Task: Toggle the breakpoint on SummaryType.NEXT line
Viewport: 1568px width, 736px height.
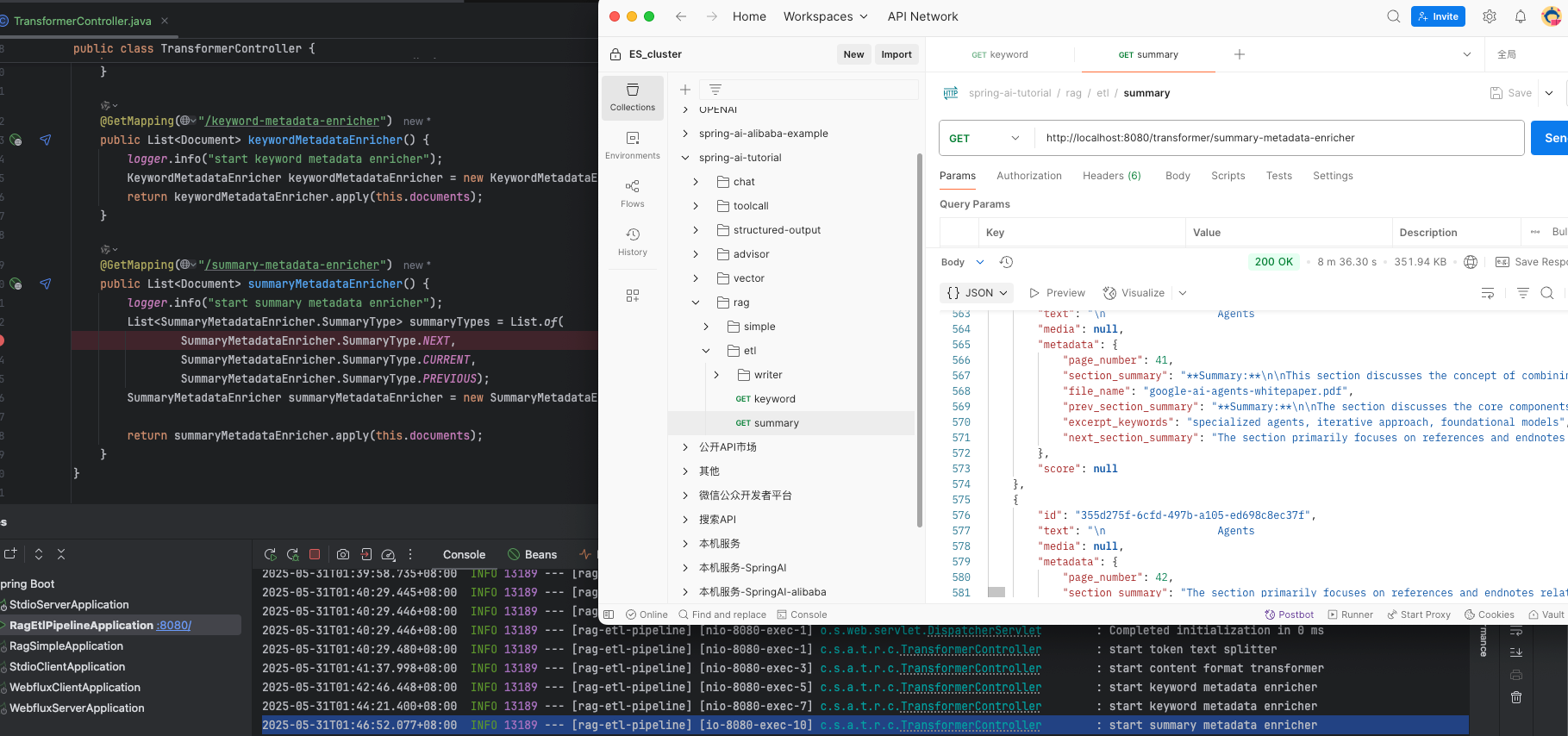Action: 2,340
